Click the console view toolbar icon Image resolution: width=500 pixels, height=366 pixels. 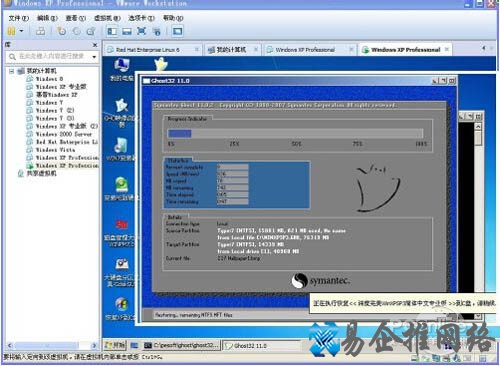point(177,31)
